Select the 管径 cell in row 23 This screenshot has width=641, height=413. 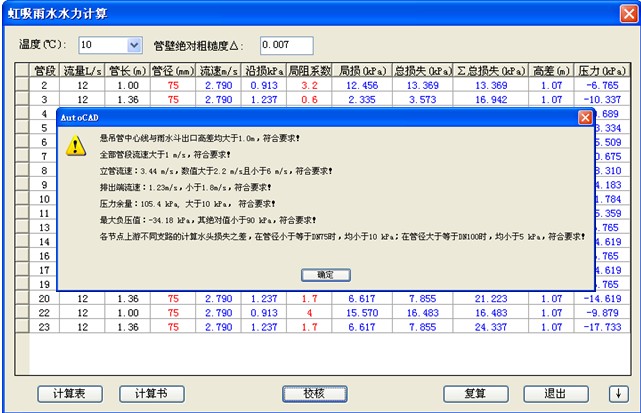[173, 326]
